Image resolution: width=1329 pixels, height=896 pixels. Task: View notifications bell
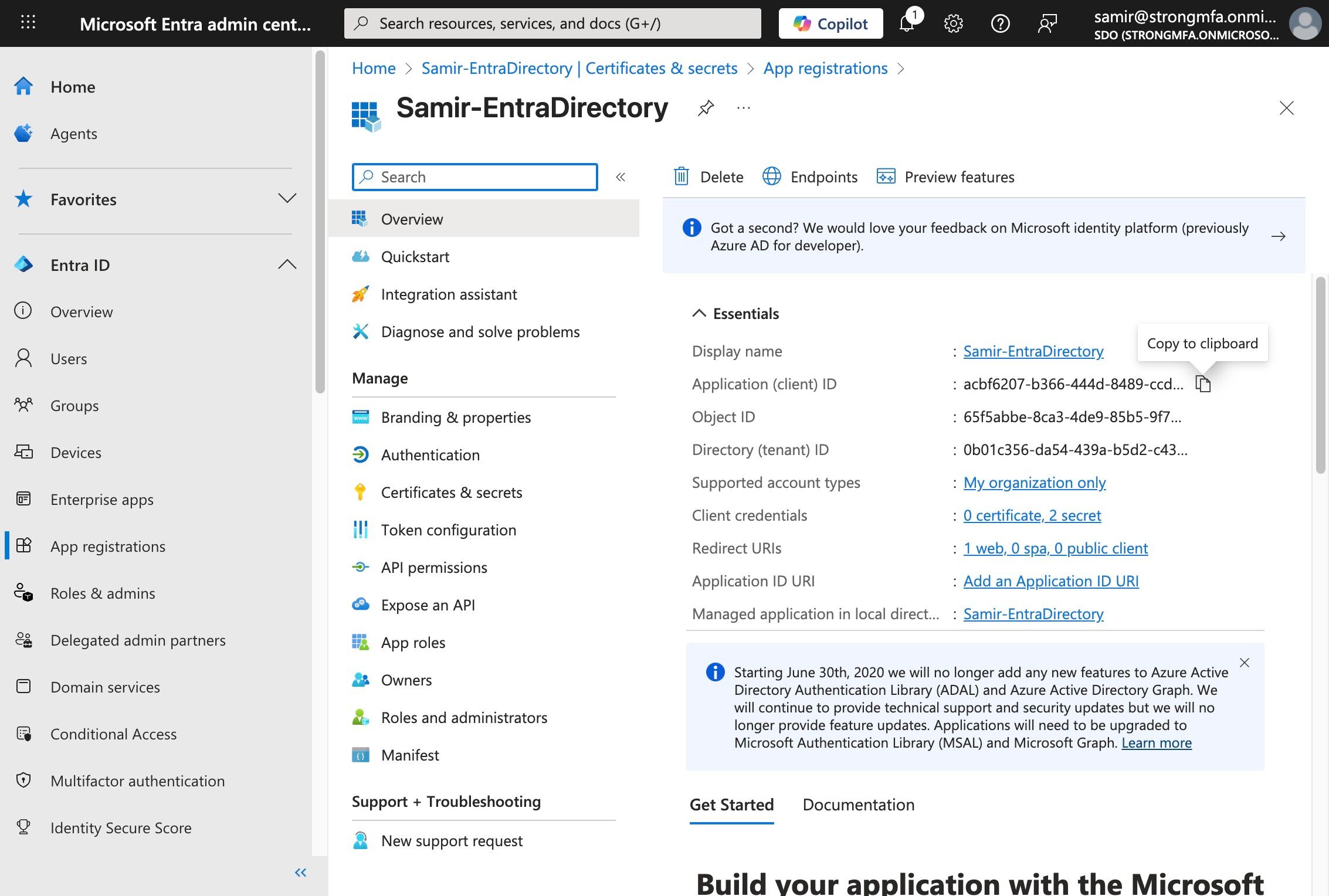(907, 23)
